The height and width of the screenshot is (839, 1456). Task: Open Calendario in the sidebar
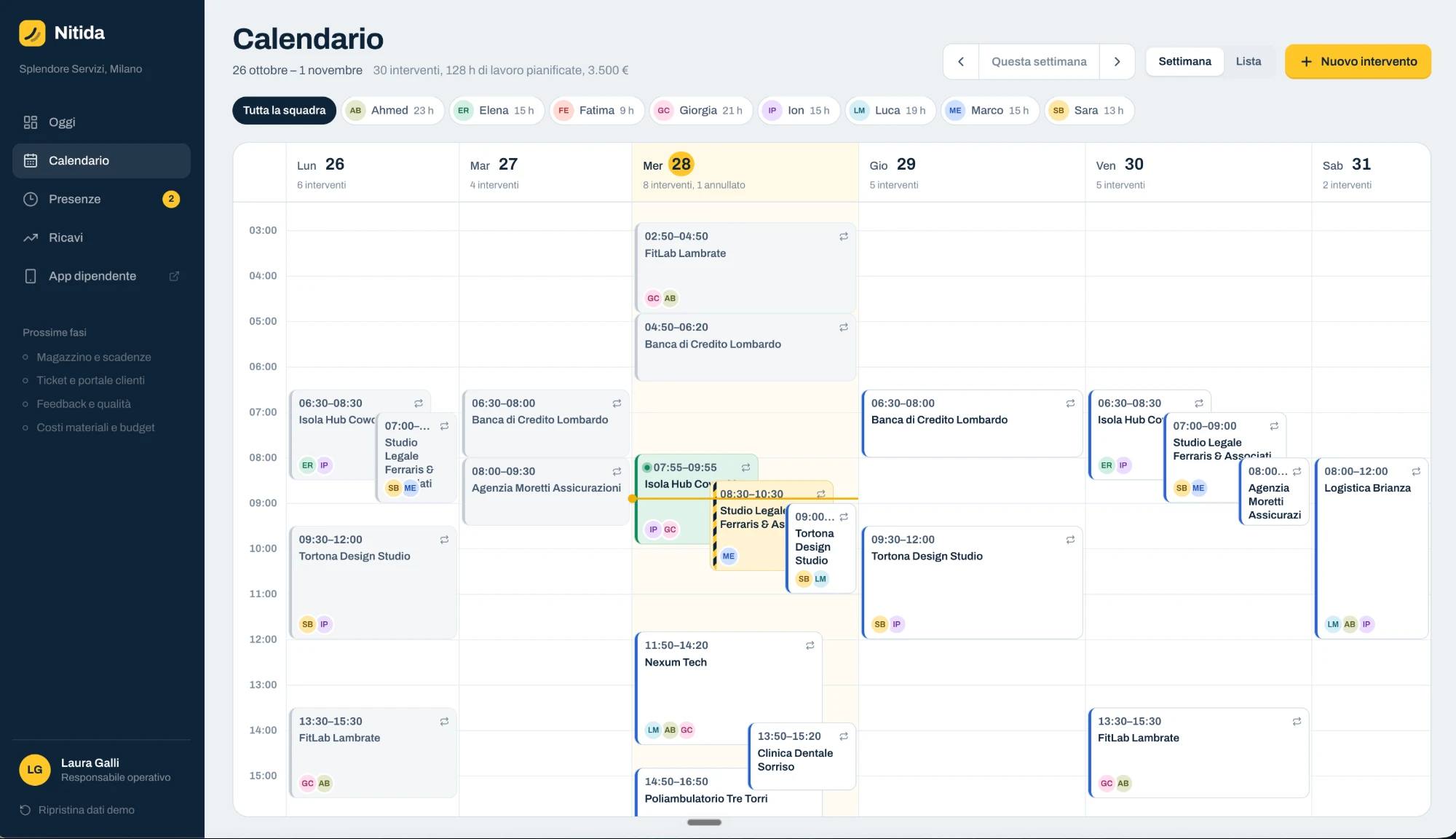pos(101,160)
